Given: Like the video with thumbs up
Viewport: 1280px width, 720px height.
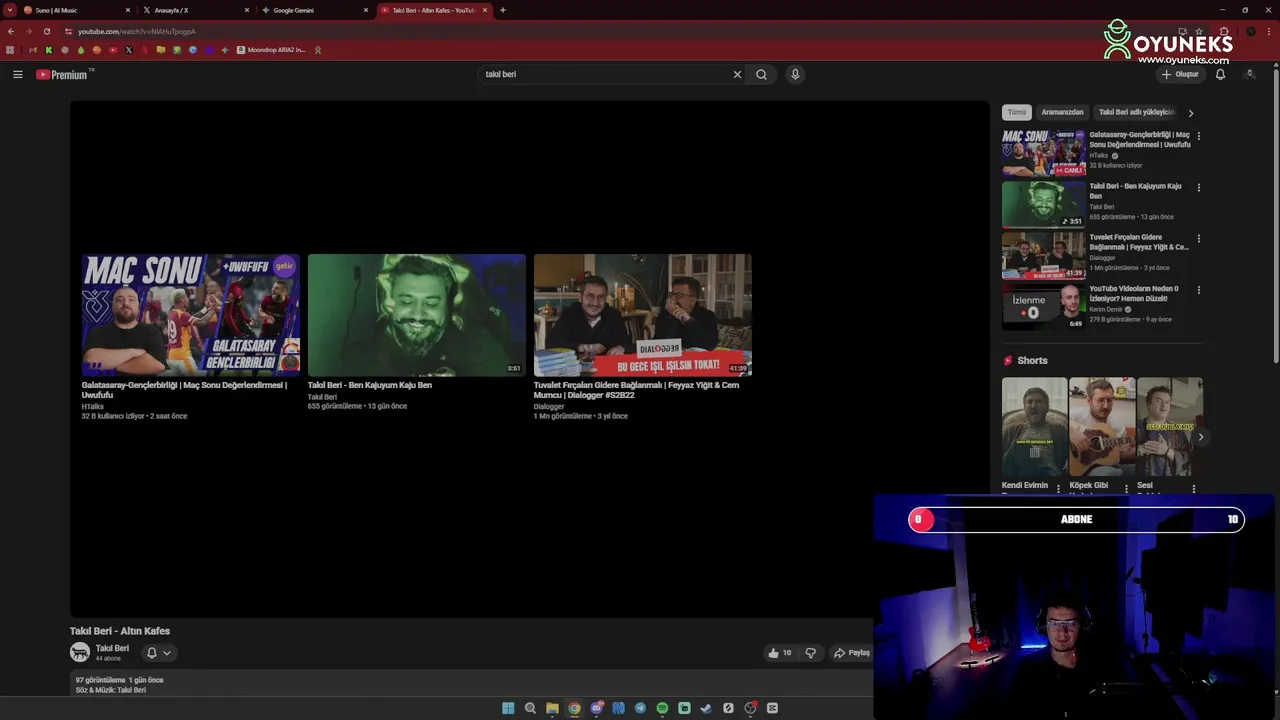Looking at the screenshot, I should click(779, 653).
